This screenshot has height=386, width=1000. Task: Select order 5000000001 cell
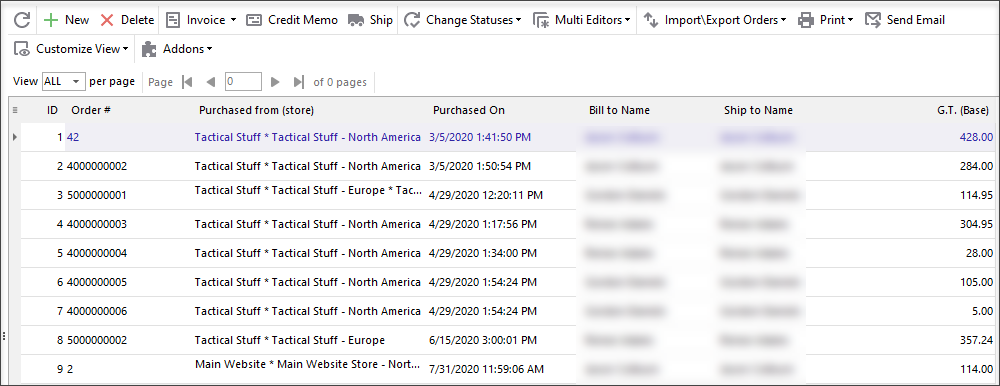click(97, 195)
